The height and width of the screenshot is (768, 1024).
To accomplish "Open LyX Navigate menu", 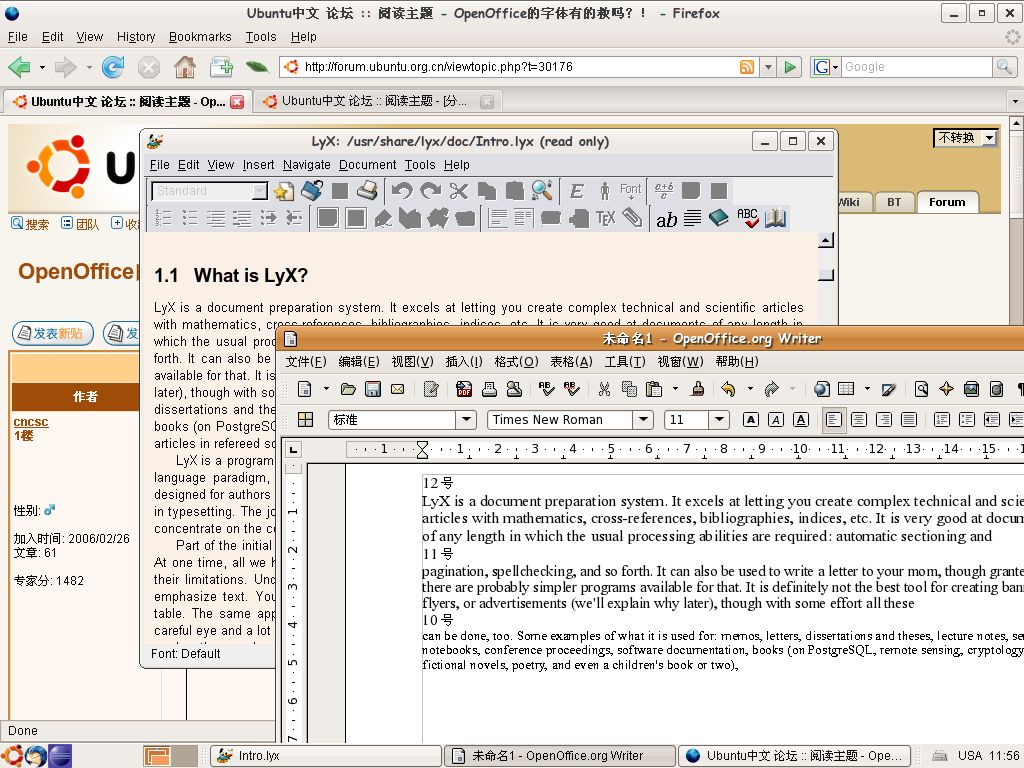I will [x=306, y=165].
